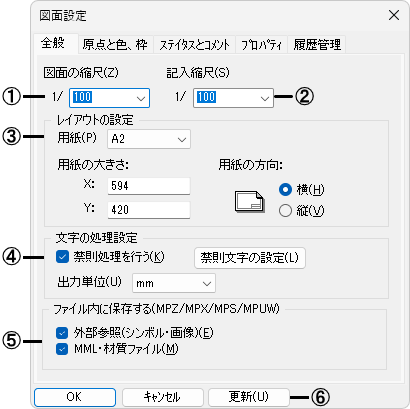Image resolution: width=410 pixels, height=409 pixels.
Task: Click the 禁則文字の設定(L) button
Action: point(250,258)
